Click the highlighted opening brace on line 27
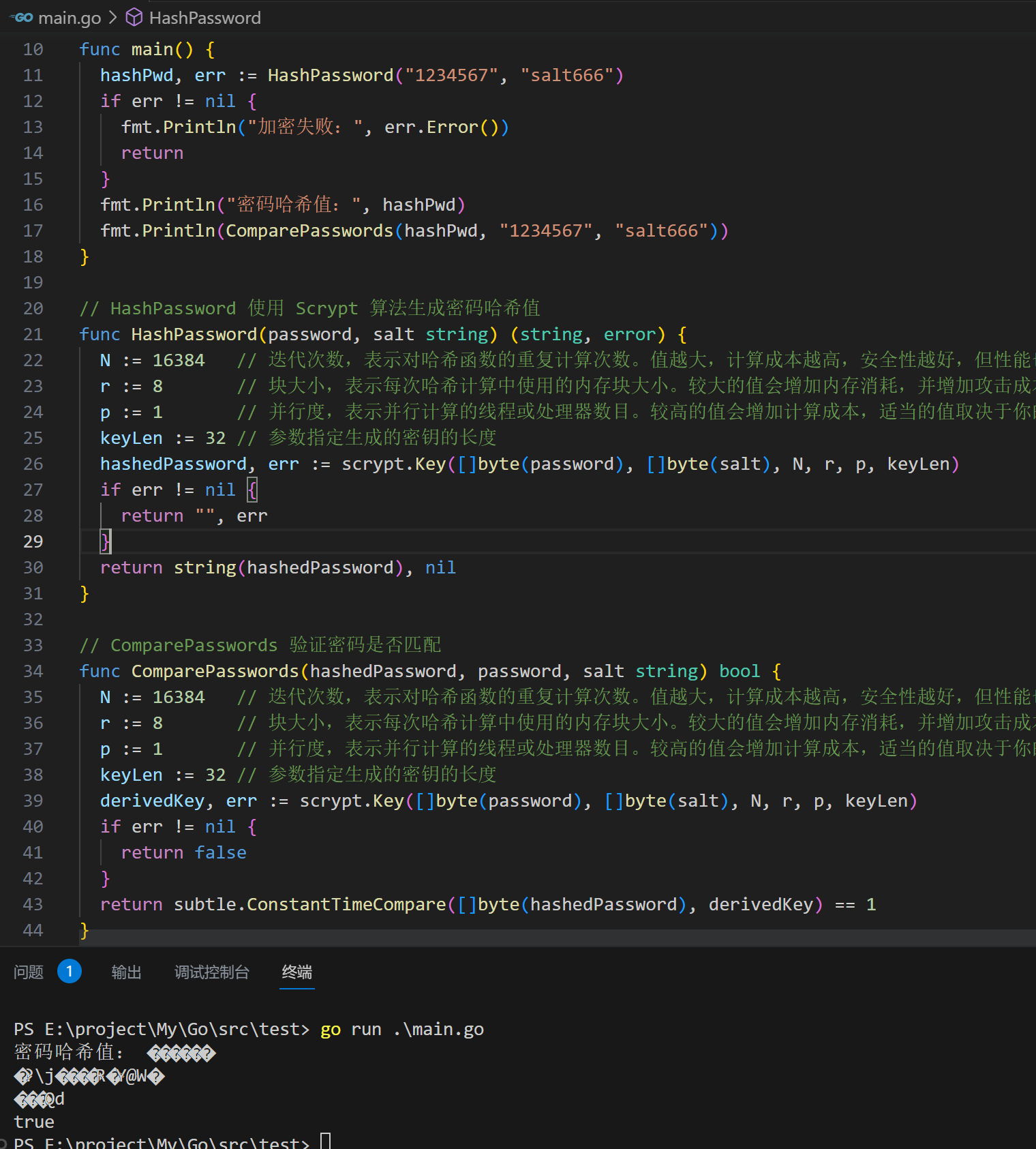 252,490
